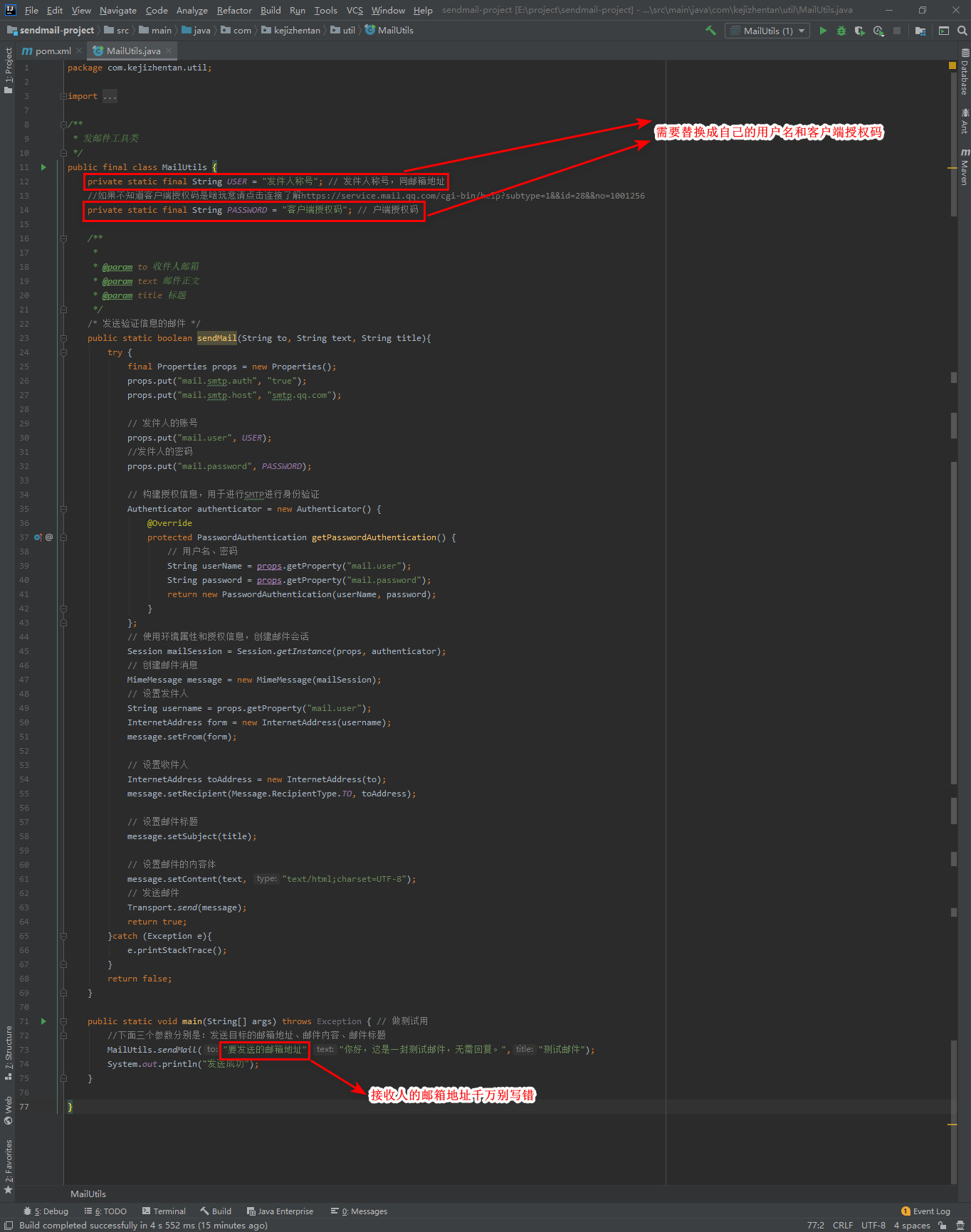Click the read-only lock icon in status bar
The image size is (971, 1232).
point(943,1225)
